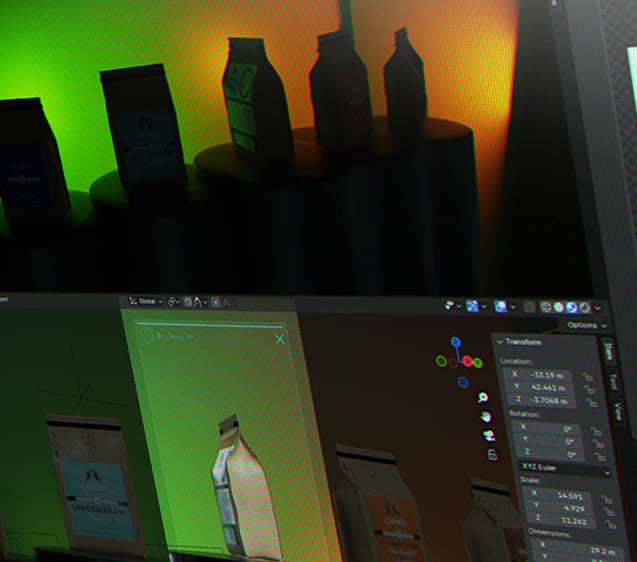Screen dimensions: 637x562
Task: Click the blue Z axis gizmo ball
Action: pyautogui.click(x=456, y=342)
